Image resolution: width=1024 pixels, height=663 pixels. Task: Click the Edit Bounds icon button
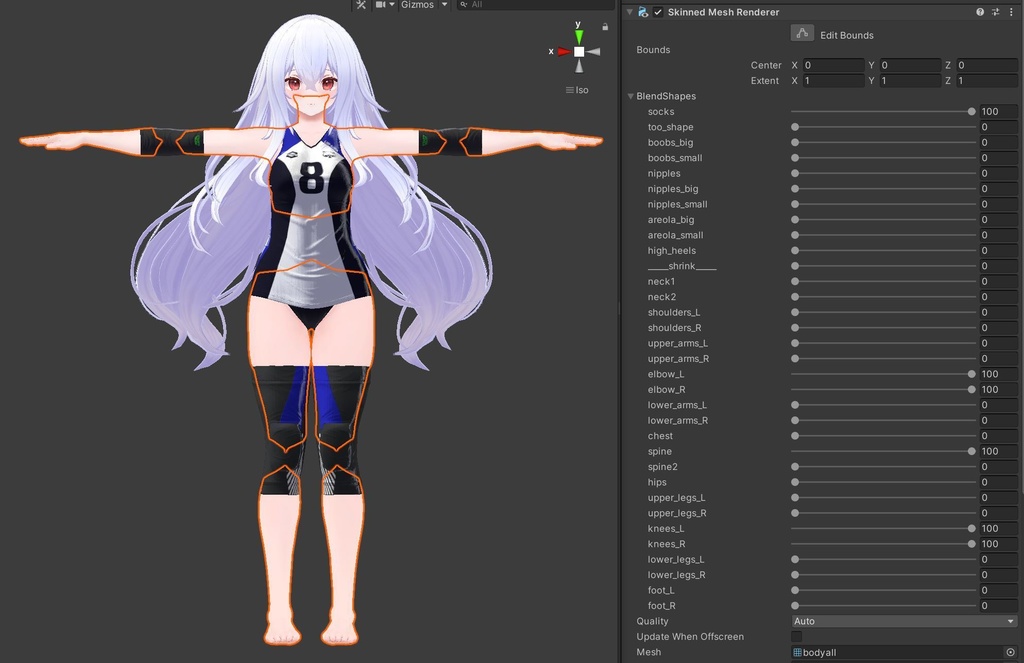(802, 34)
